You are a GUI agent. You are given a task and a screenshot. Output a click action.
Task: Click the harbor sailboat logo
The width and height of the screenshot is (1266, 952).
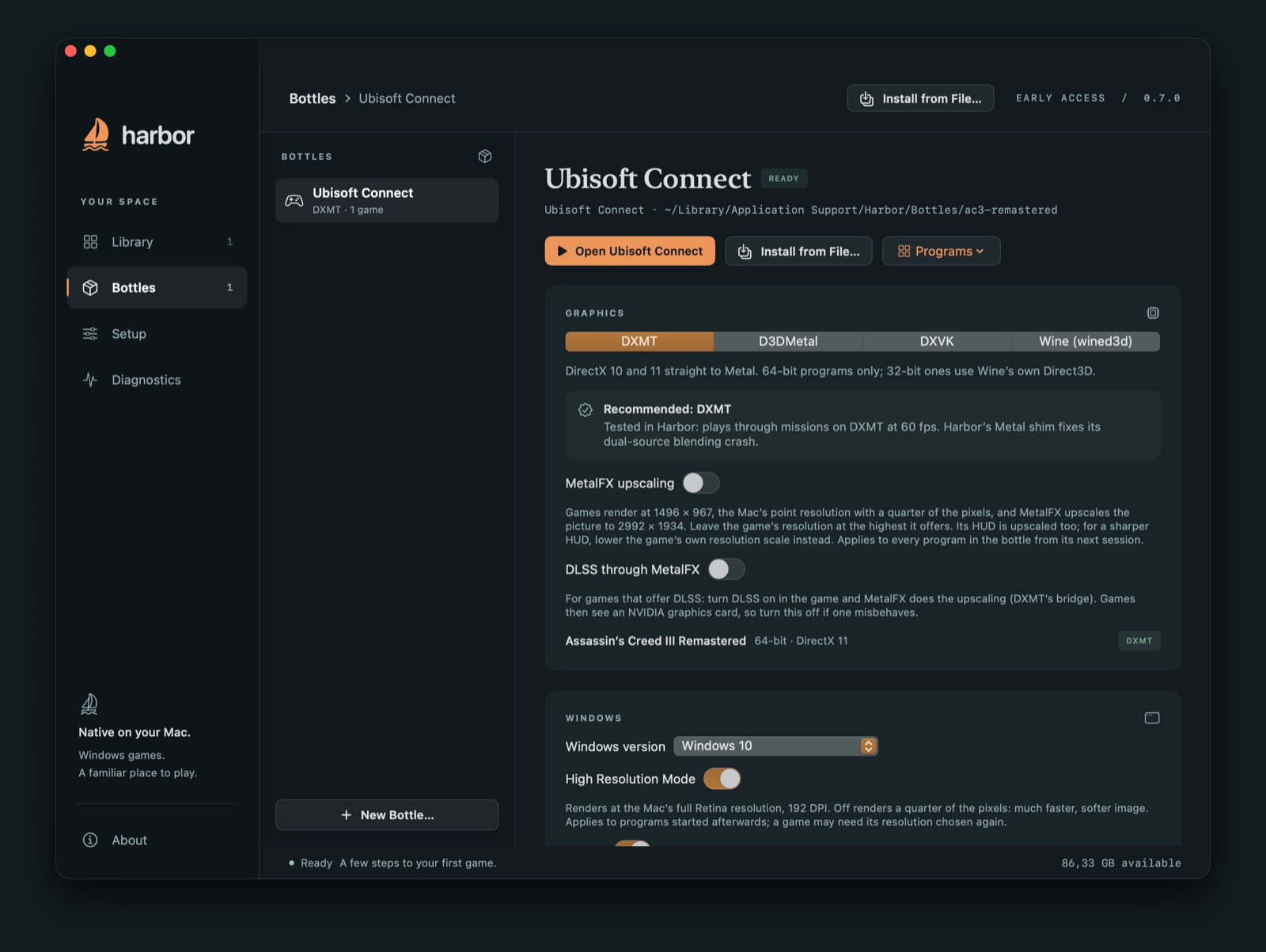[96, 135]
